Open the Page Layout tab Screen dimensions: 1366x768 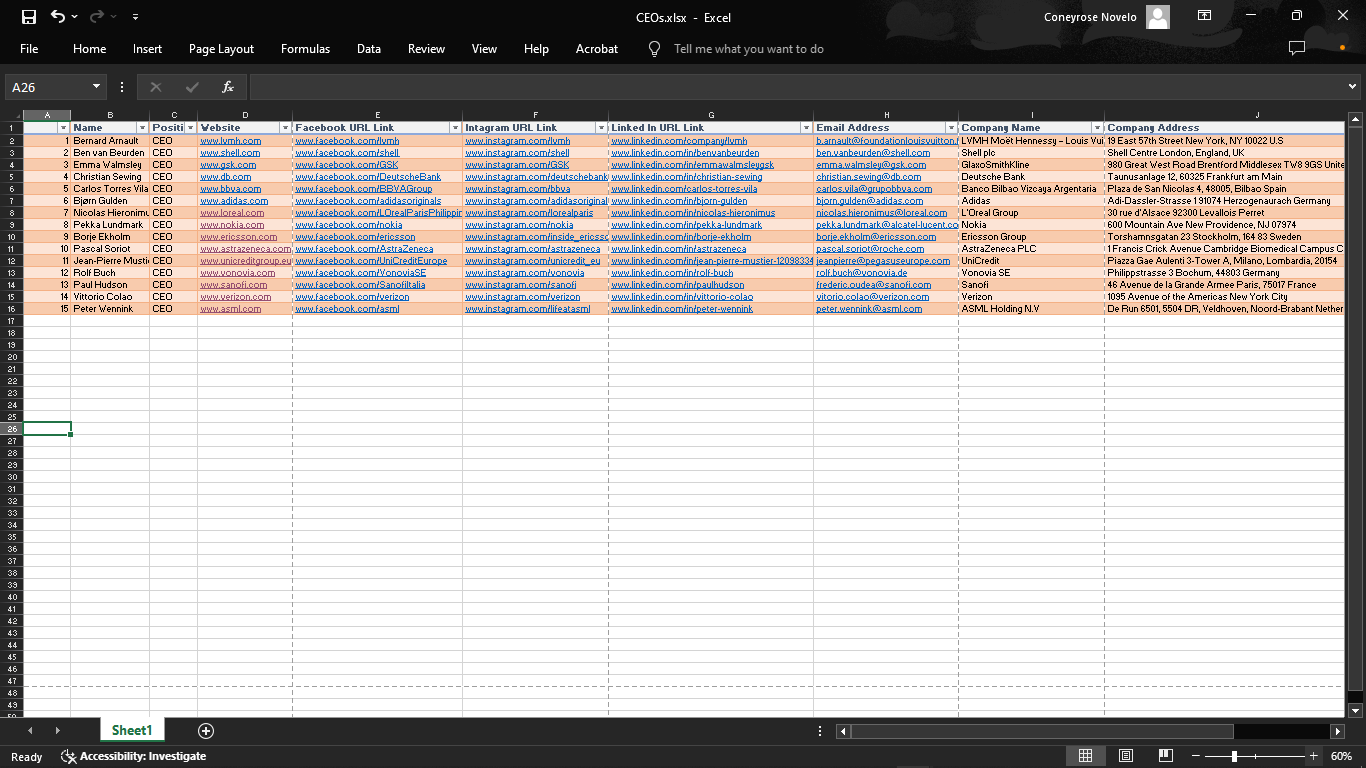tap(221, 49)
